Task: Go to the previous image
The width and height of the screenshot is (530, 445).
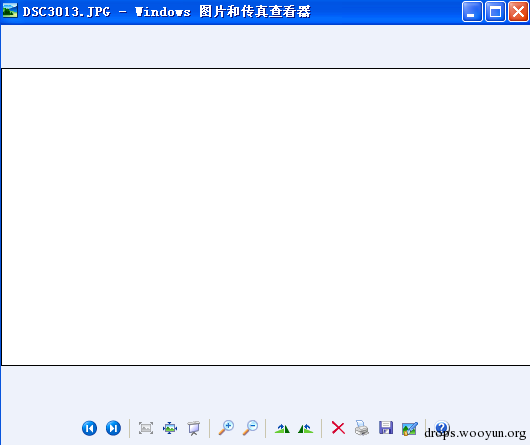Action: tap(90, 428)
